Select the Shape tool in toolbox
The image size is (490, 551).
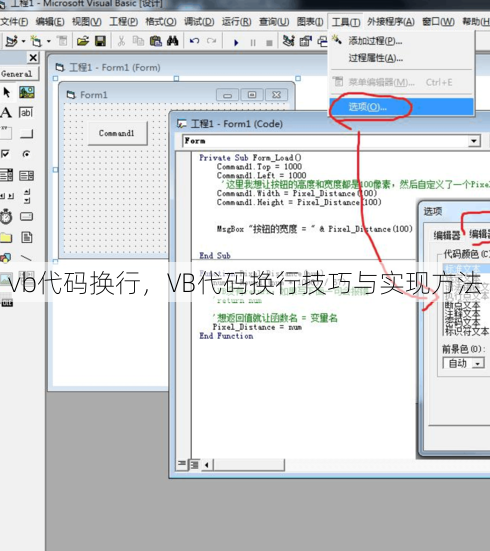(x=6, y=258)
